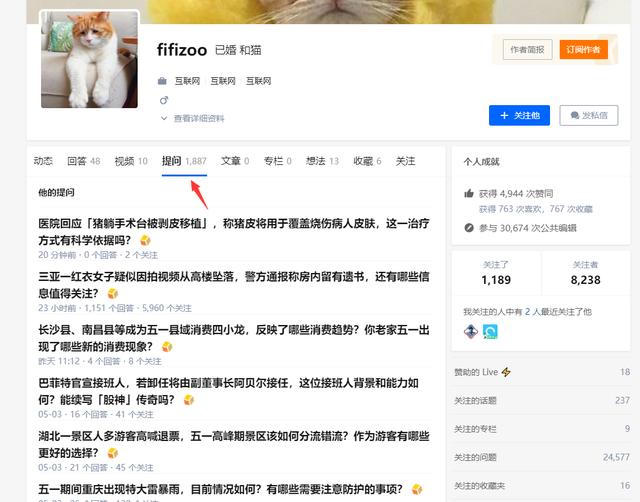Open 关注的话题 237 list
This screenshot has height=502, width=640.
click(x=542, y=400)
